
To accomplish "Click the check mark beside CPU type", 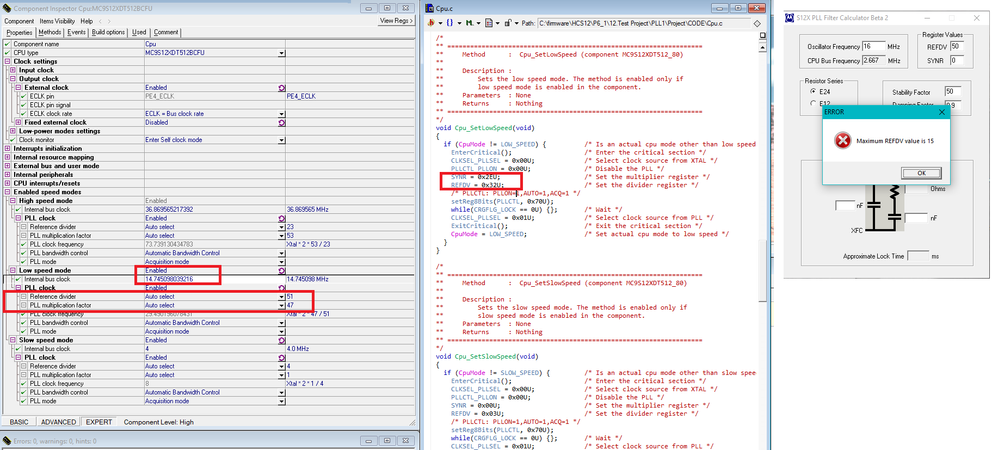I will click(7, 53).
